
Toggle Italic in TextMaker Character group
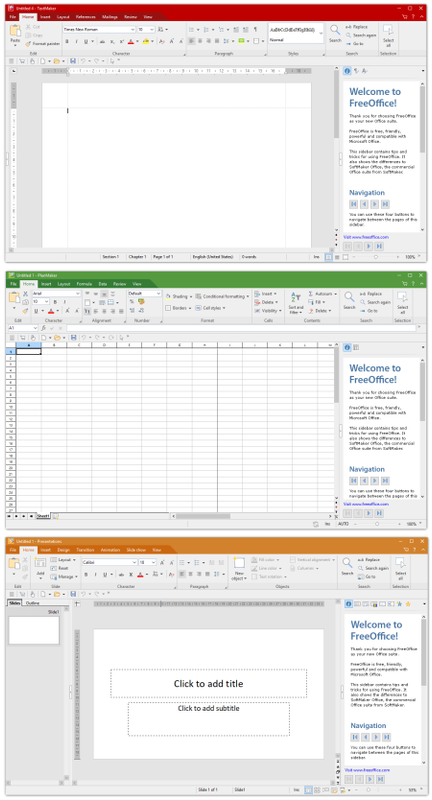(x=76, y=41)
